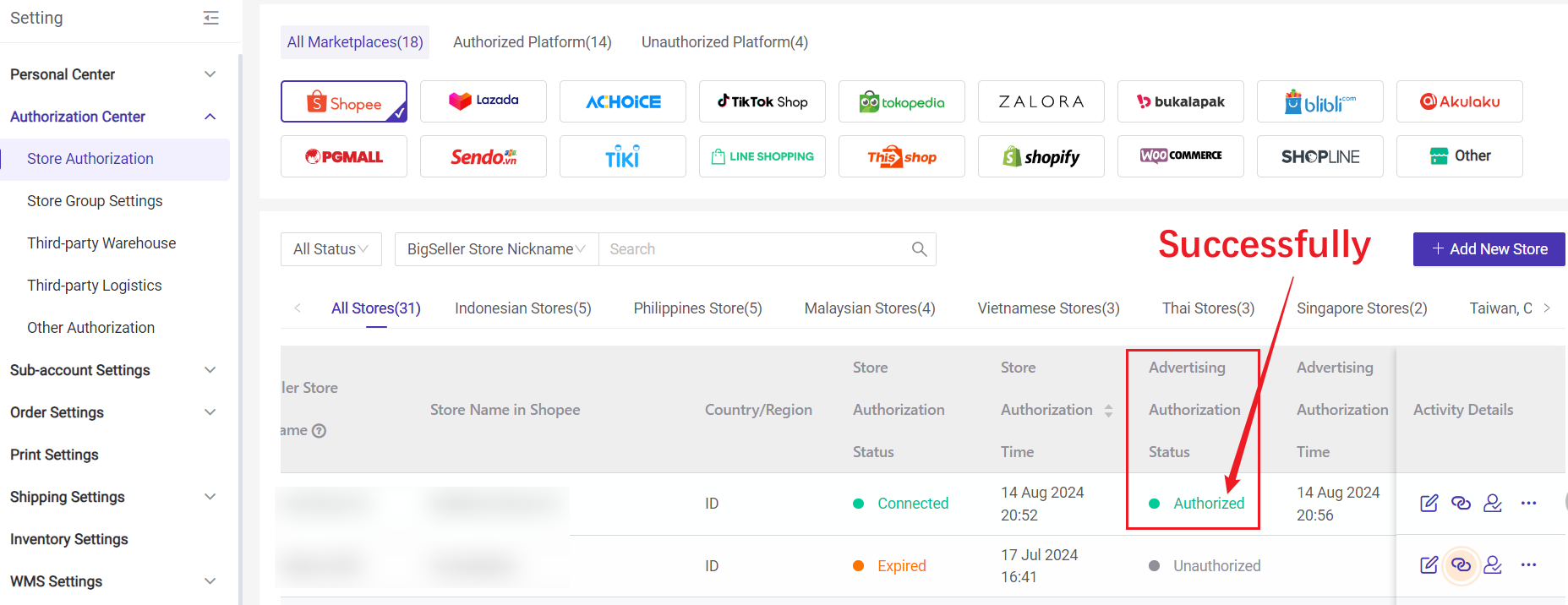Select the Shopee marketplace tile

click(344, 101)
